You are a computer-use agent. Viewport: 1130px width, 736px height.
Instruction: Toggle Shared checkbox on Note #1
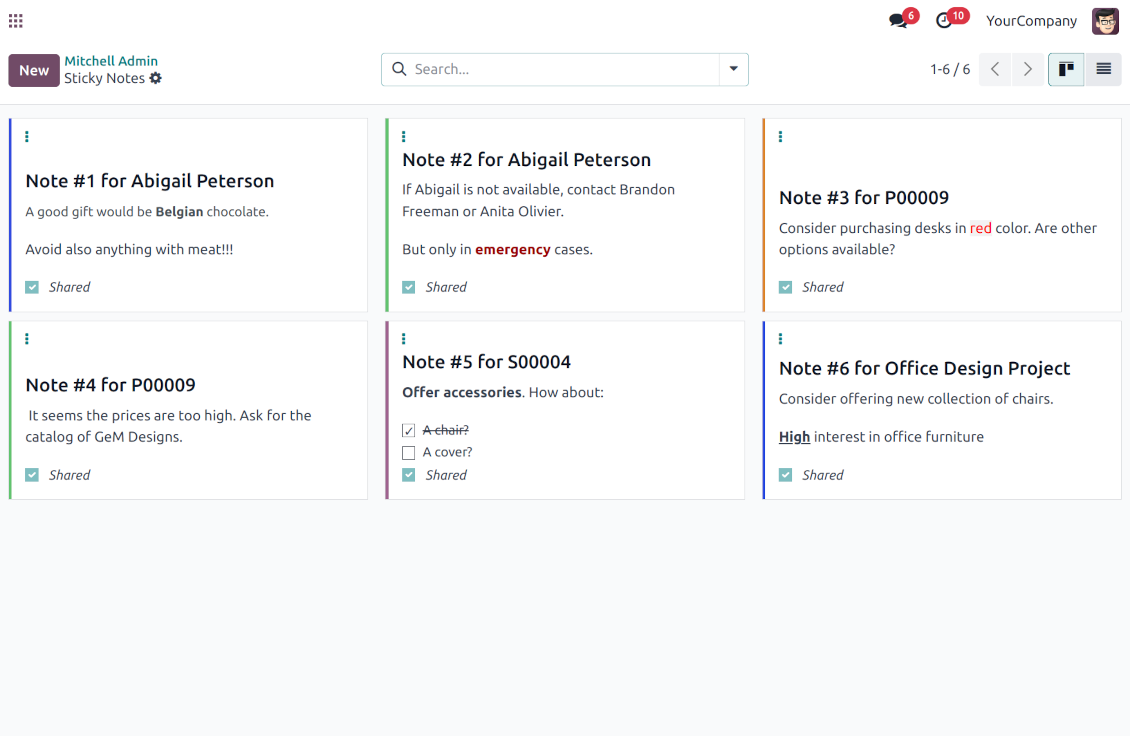click(x=32, y=287)
